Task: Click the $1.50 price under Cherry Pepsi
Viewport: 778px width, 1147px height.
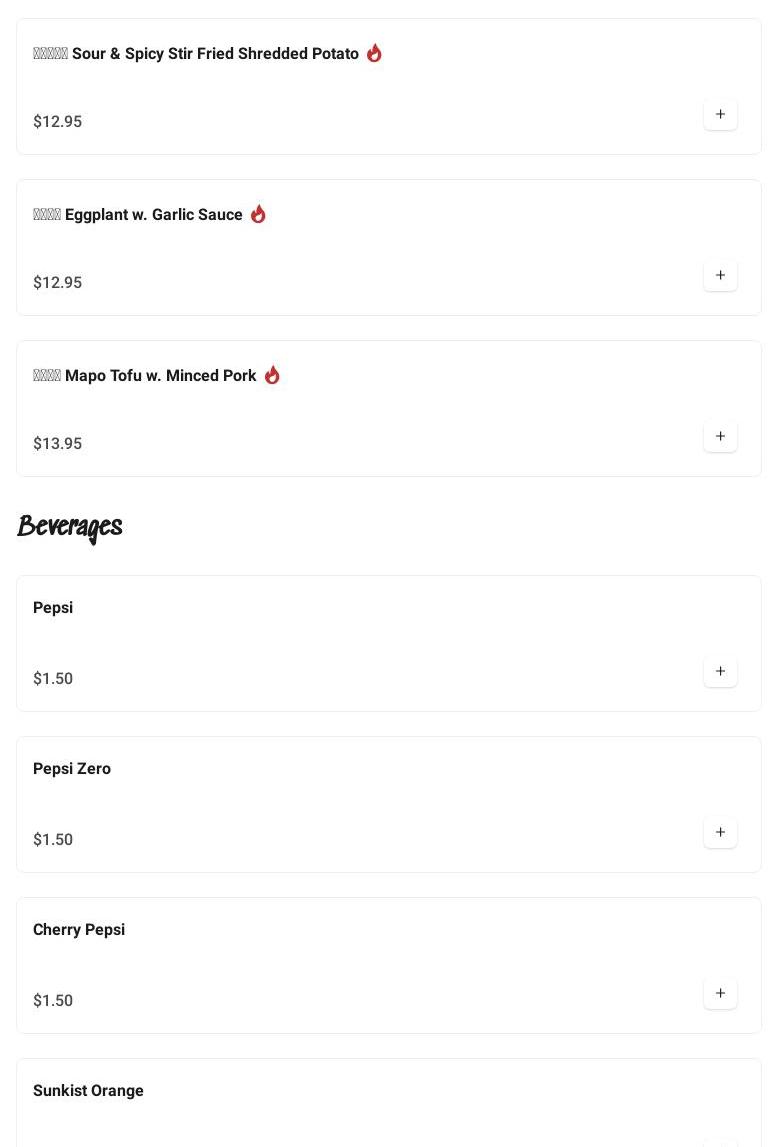Action: point(53,1001)
